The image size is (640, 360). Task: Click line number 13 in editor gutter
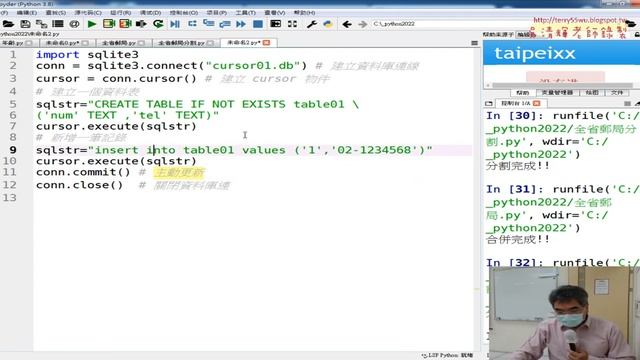10,198
